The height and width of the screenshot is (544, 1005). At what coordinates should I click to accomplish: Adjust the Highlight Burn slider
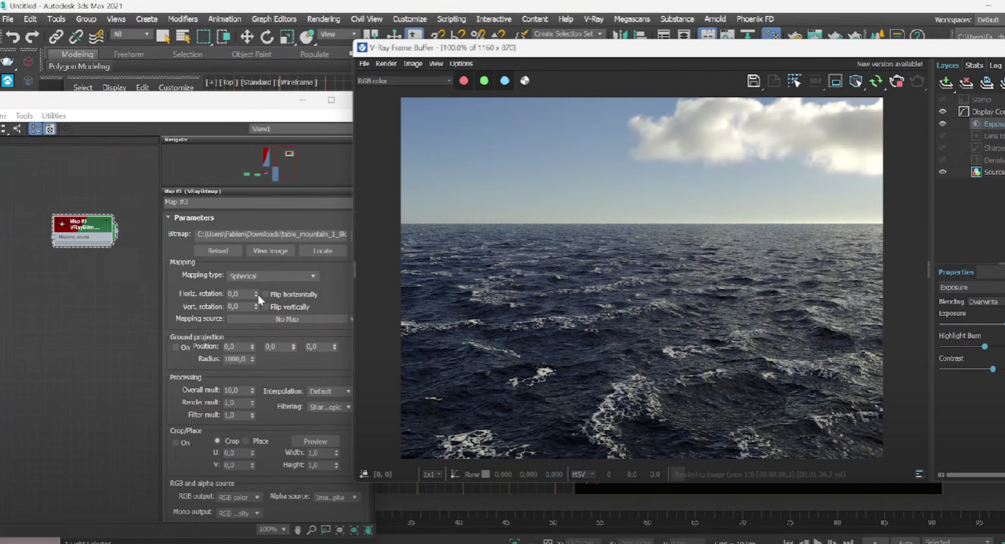[984, 347]
